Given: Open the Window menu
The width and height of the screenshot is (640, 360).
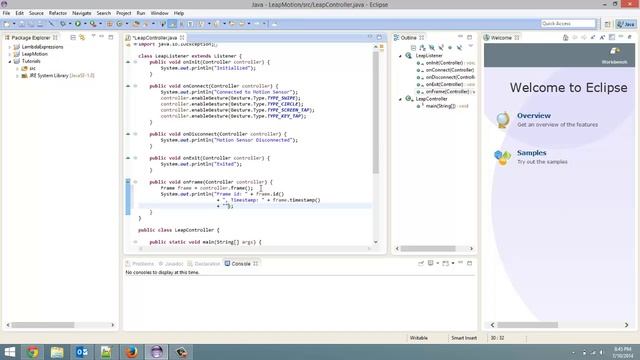Looking at the screenshot, I should [x=159, y=13].
